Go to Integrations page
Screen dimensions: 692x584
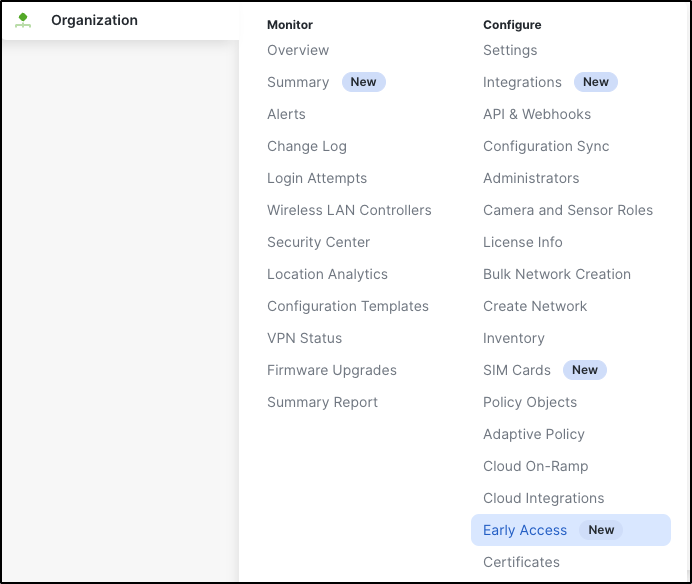522,82
